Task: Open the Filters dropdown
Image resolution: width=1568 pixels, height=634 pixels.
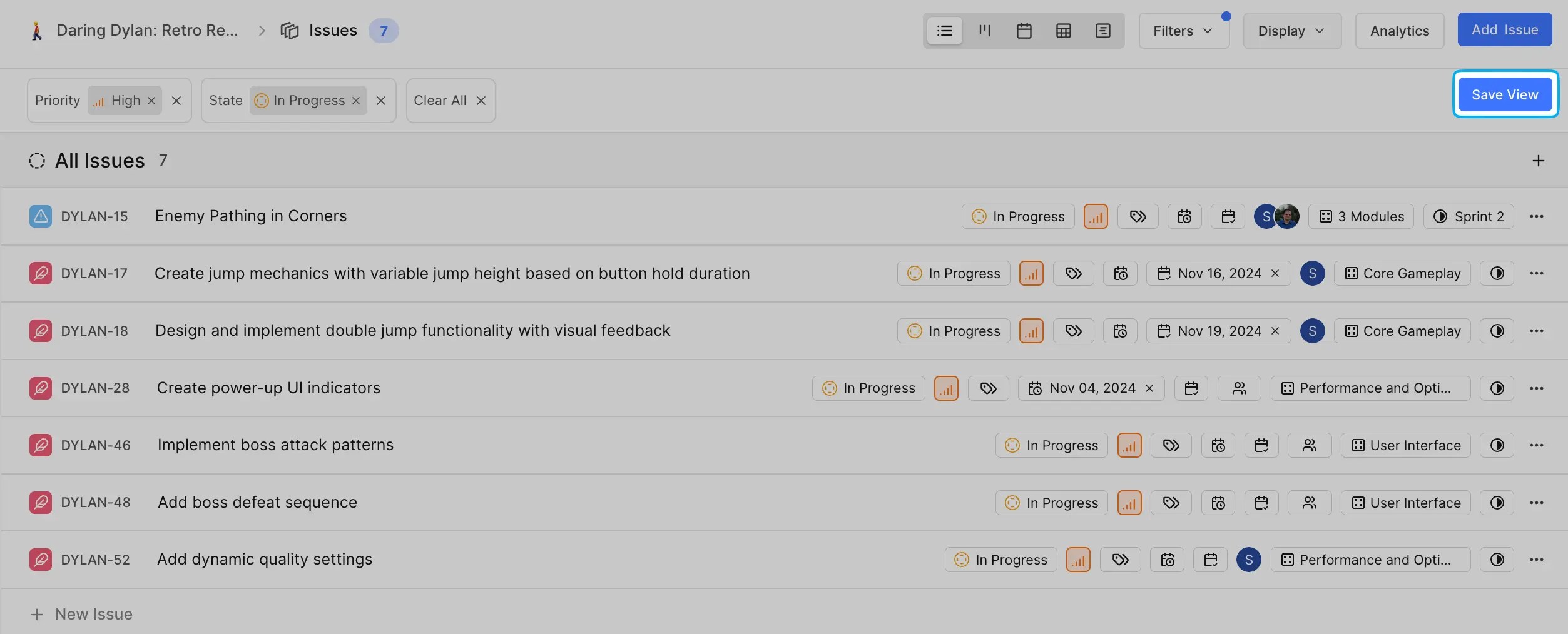Action: pyautogui.click(x=1183, y=31)
